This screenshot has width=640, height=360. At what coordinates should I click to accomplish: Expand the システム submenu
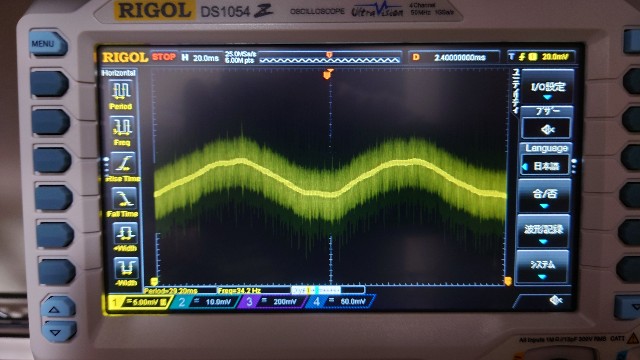click(x=542, y=268)
